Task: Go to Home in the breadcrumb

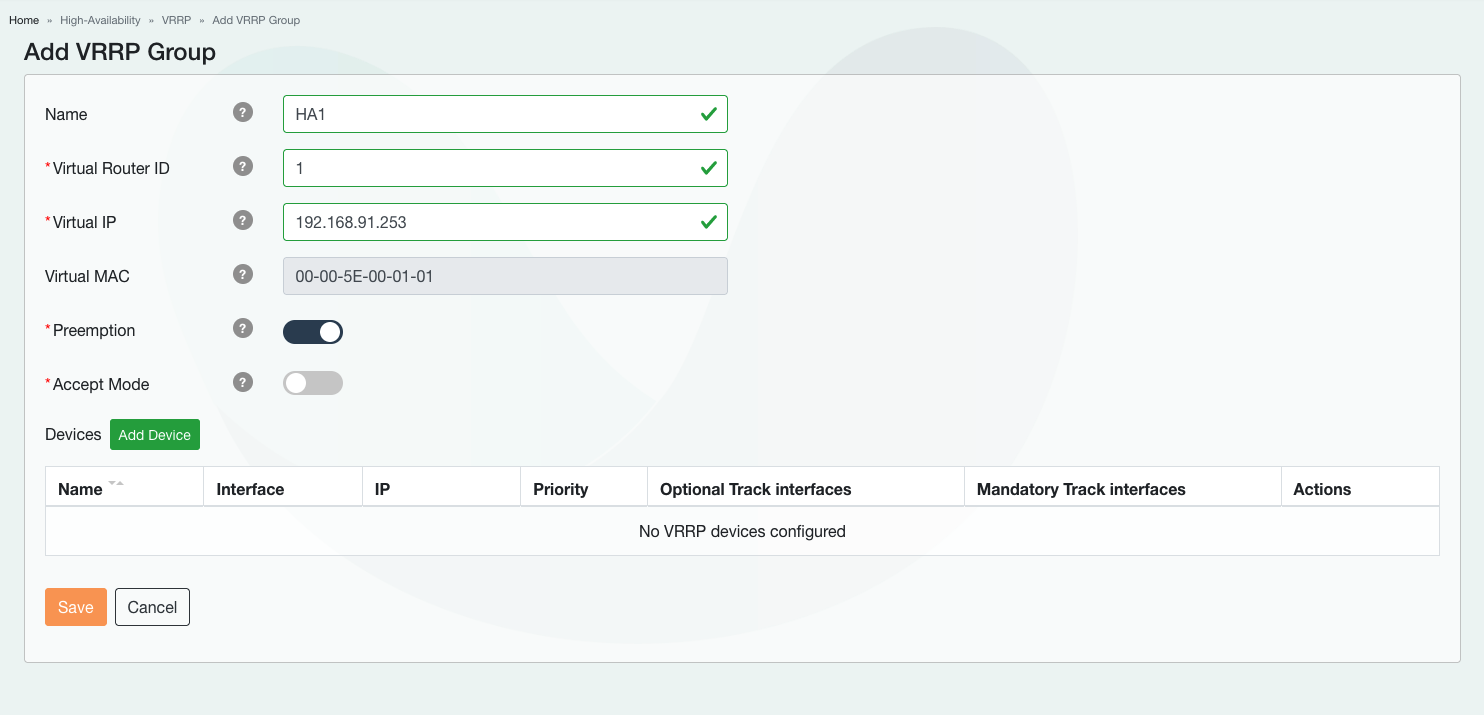Action: pyautogui.click(x=24, y=20)
